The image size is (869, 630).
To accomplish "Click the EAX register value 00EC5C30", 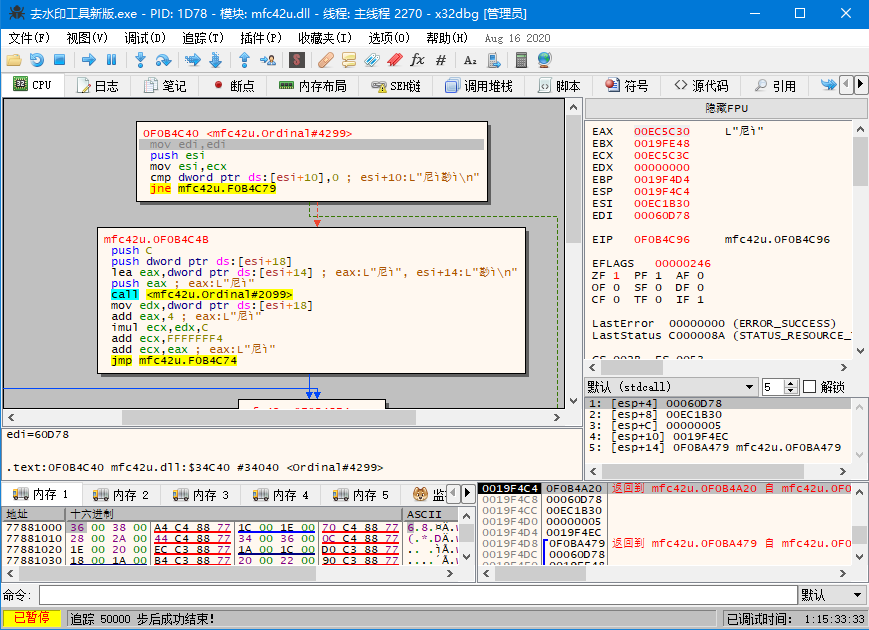I will click(662, 131).
